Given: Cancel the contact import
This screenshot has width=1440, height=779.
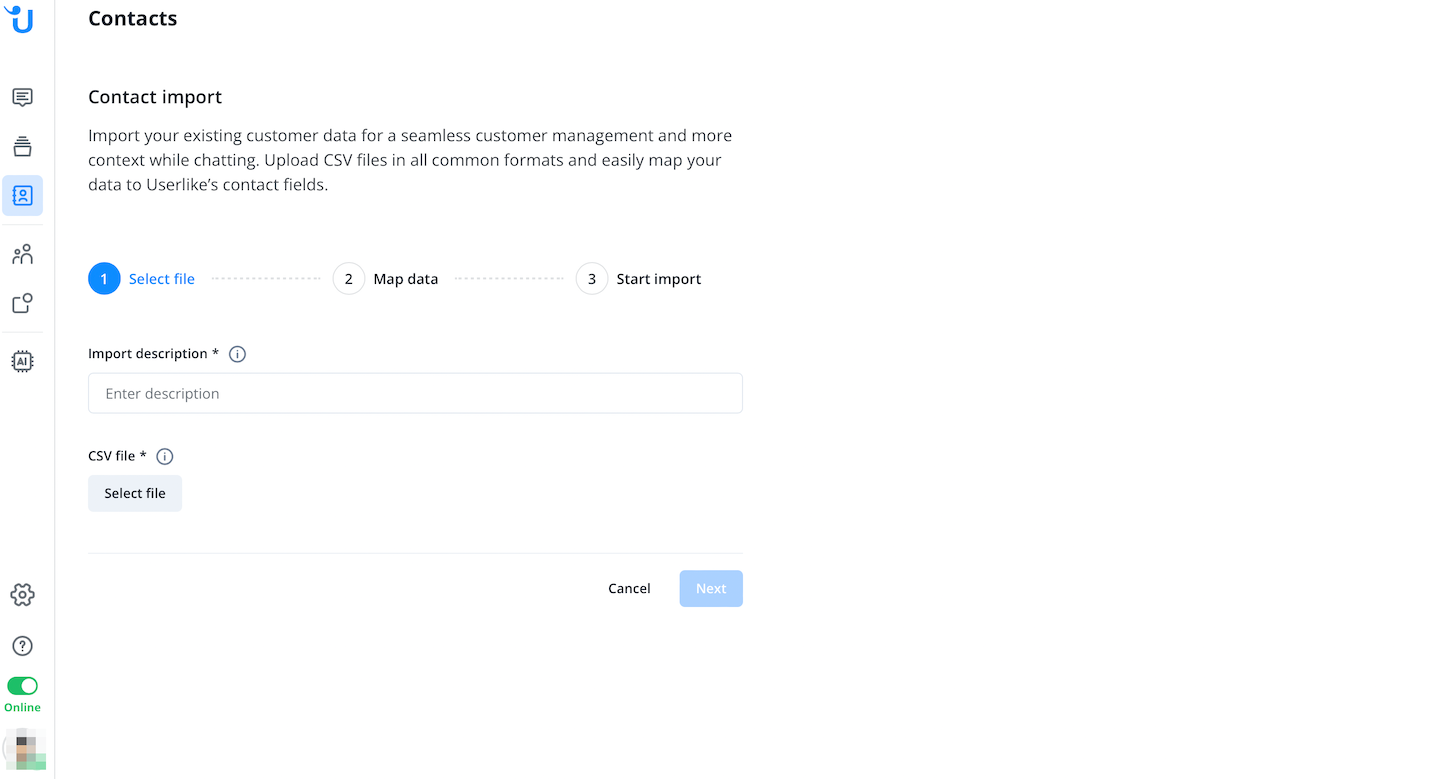Looking at the screenshot, I should pos(629,589).
